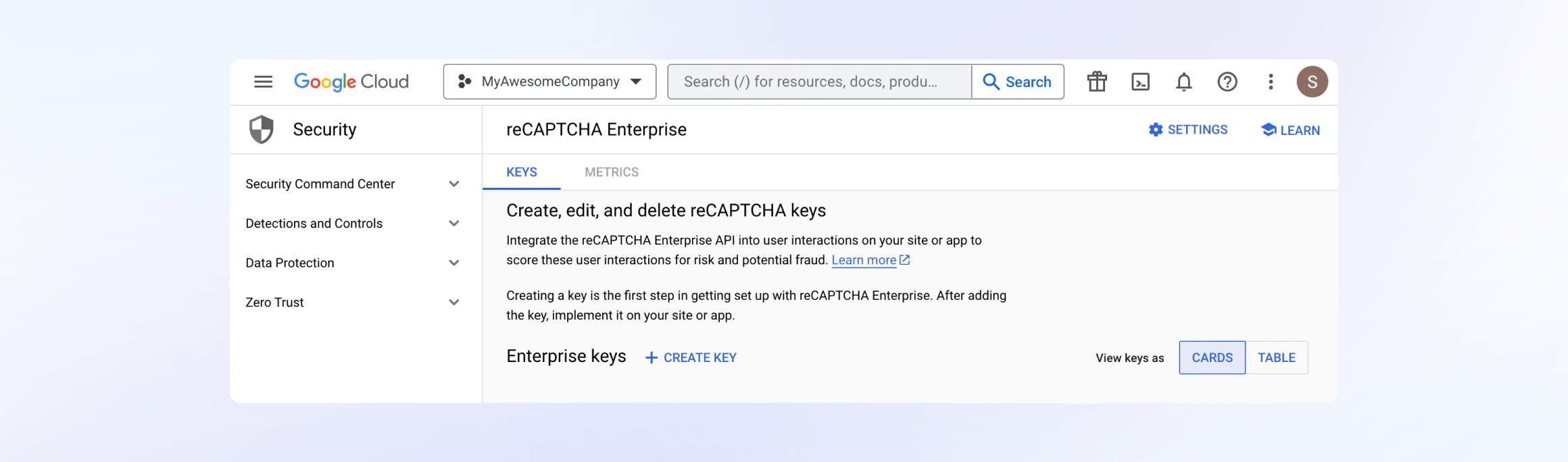Image resolution: width=1568 pixels, height=462 pixels.
Task: Switch key view to Table
Action: (x=1276, y=357)
